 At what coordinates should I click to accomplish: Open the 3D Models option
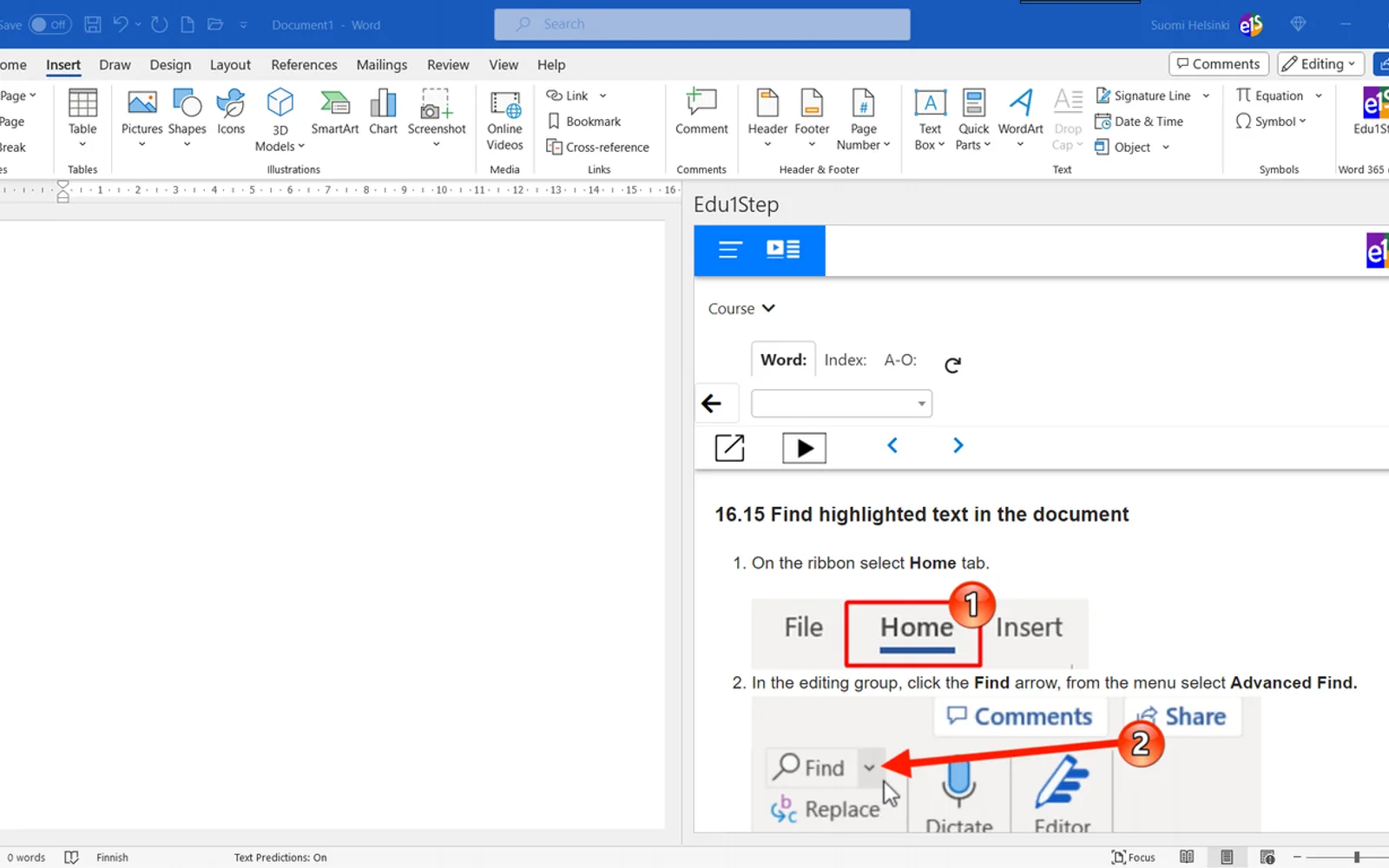[280, 120]
